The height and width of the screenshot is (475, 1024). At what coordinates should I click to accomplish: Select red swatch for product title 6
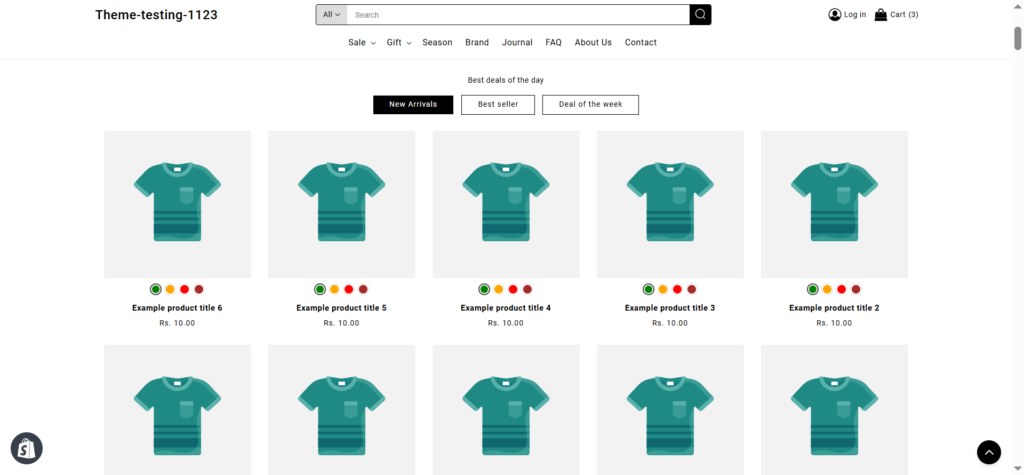pyautogui.click(x=184, y=289)
